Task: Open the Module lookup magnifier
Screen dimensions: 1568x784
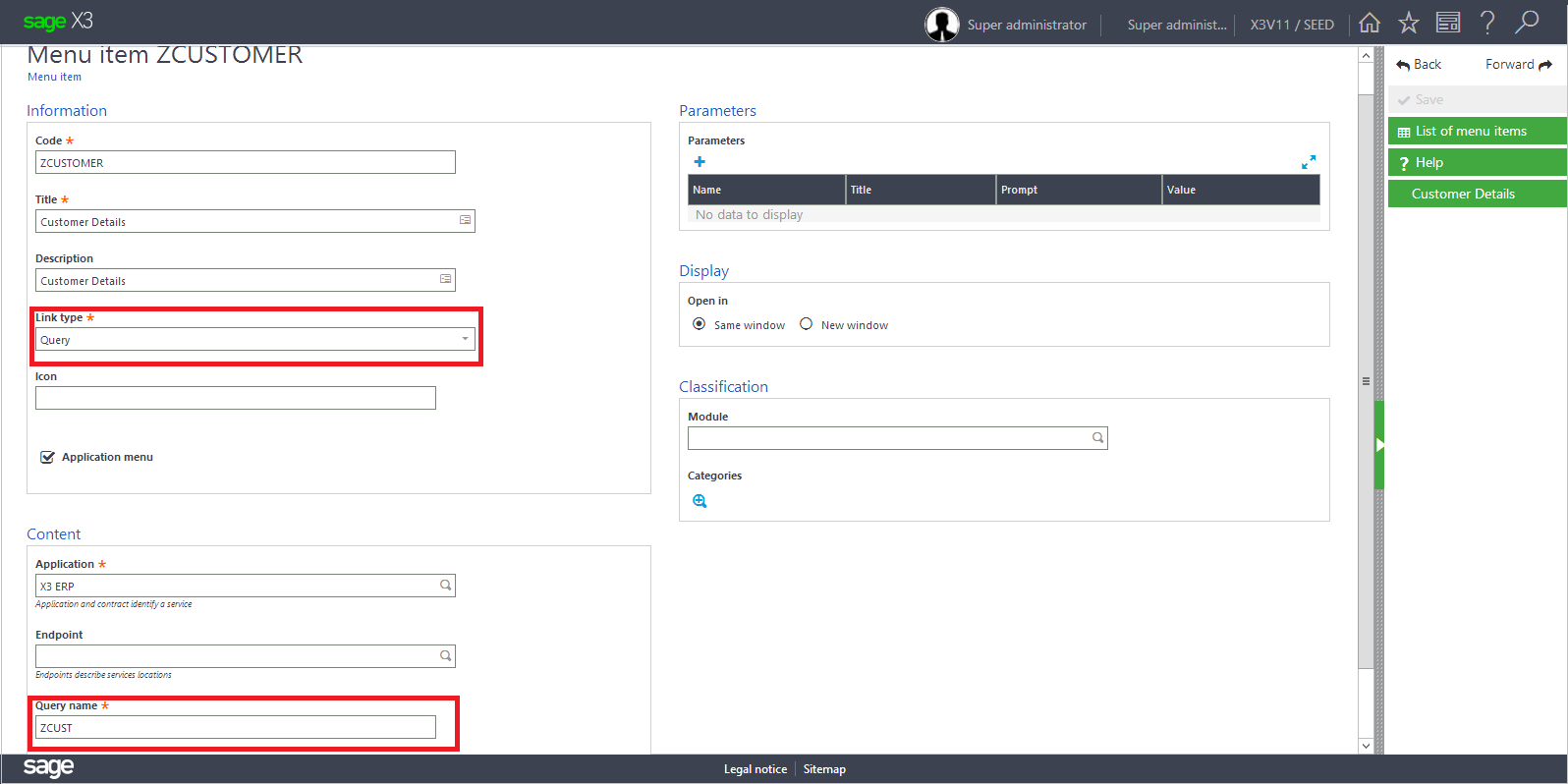Action: pos(1097,438)
